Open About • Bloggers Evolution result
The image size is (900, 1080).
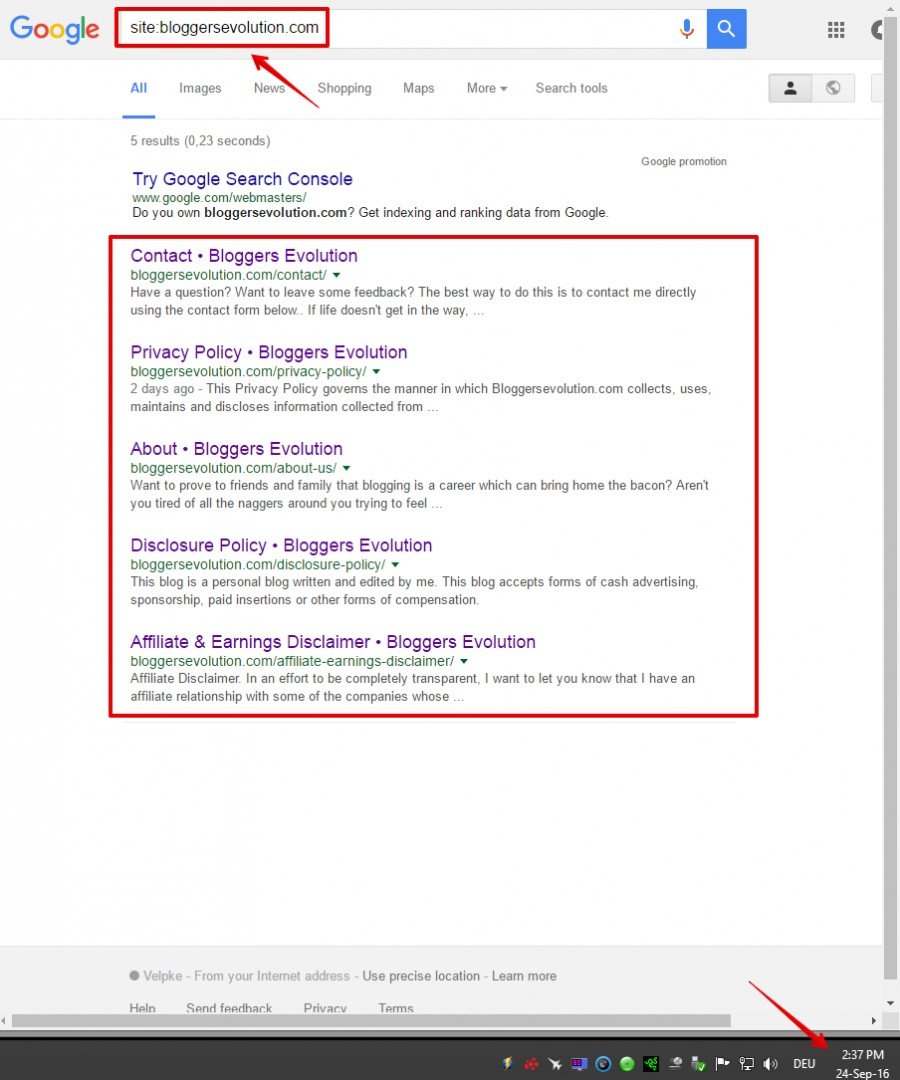coord(236,448)
